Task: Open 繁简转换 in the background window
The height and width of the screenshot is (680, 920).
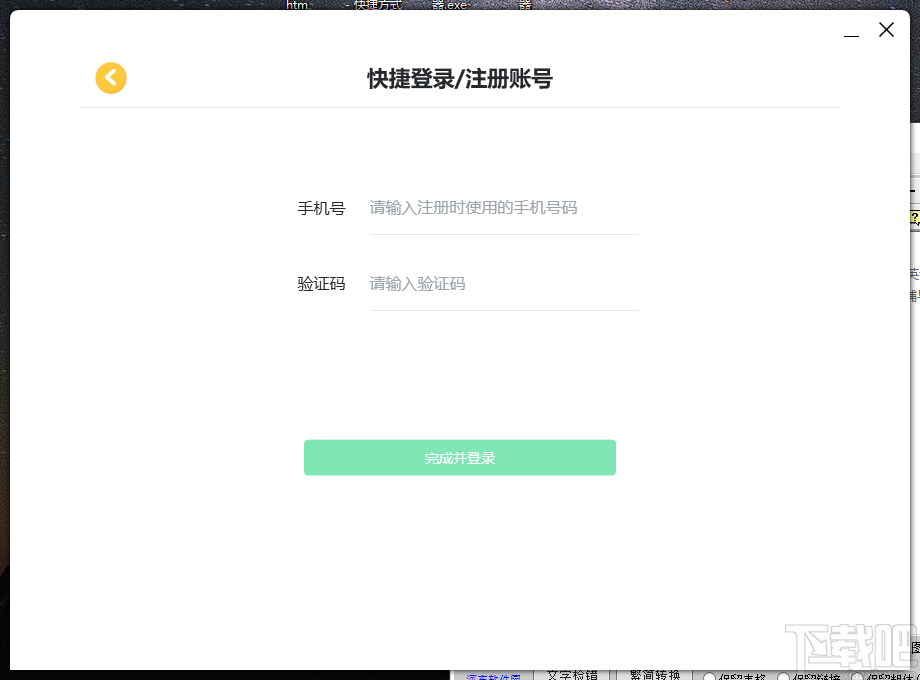Action: tap(655, 675)
